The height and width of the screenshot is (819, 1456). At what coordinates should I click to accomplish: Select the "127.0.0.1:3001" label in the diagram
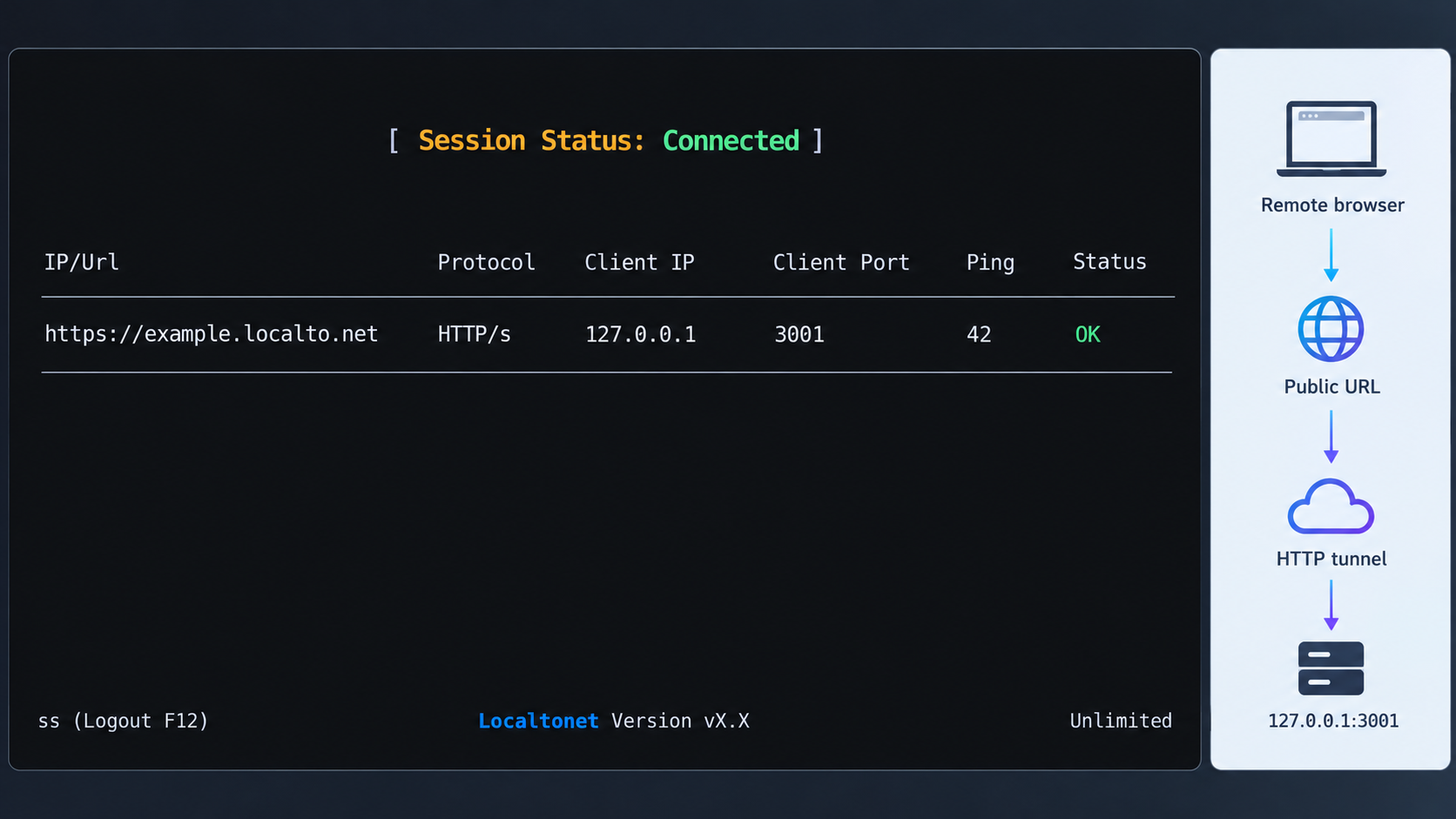click(1333, 721)
